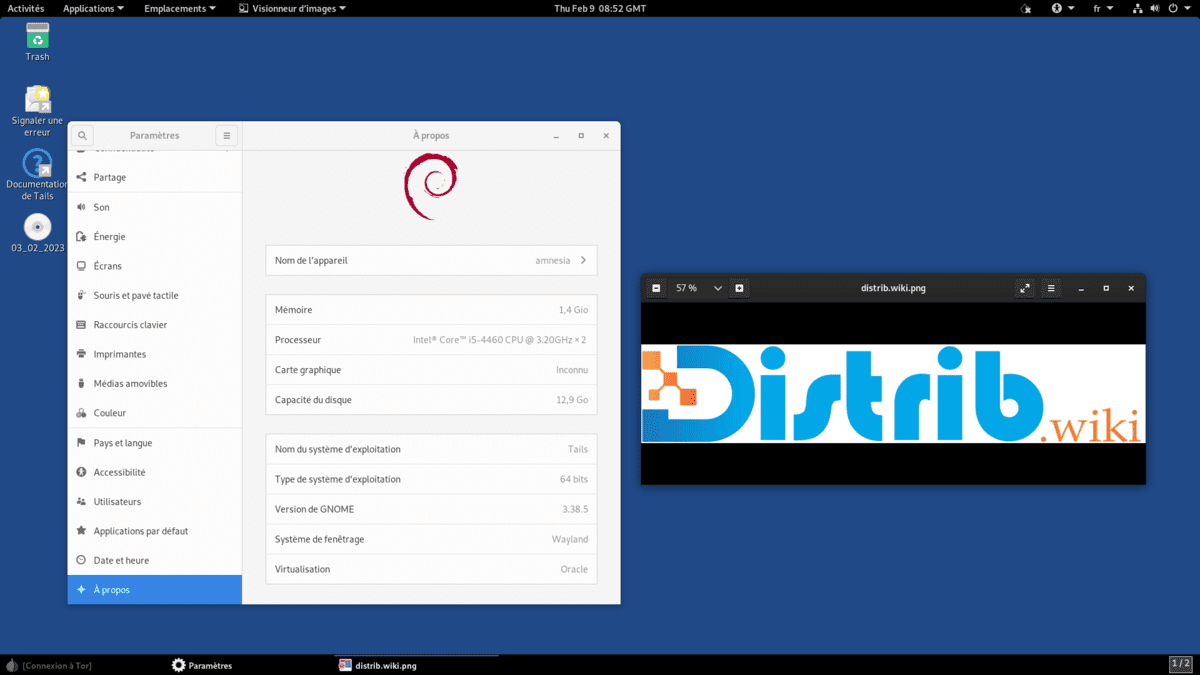Click the search icon in Paramètres
The image size is (1200, 675).
(x=82, y=135)
